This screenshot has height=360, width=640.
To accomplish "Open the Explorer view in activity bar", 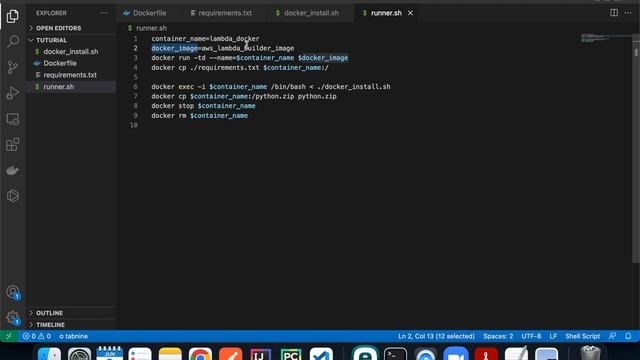I will click(13, 16).
